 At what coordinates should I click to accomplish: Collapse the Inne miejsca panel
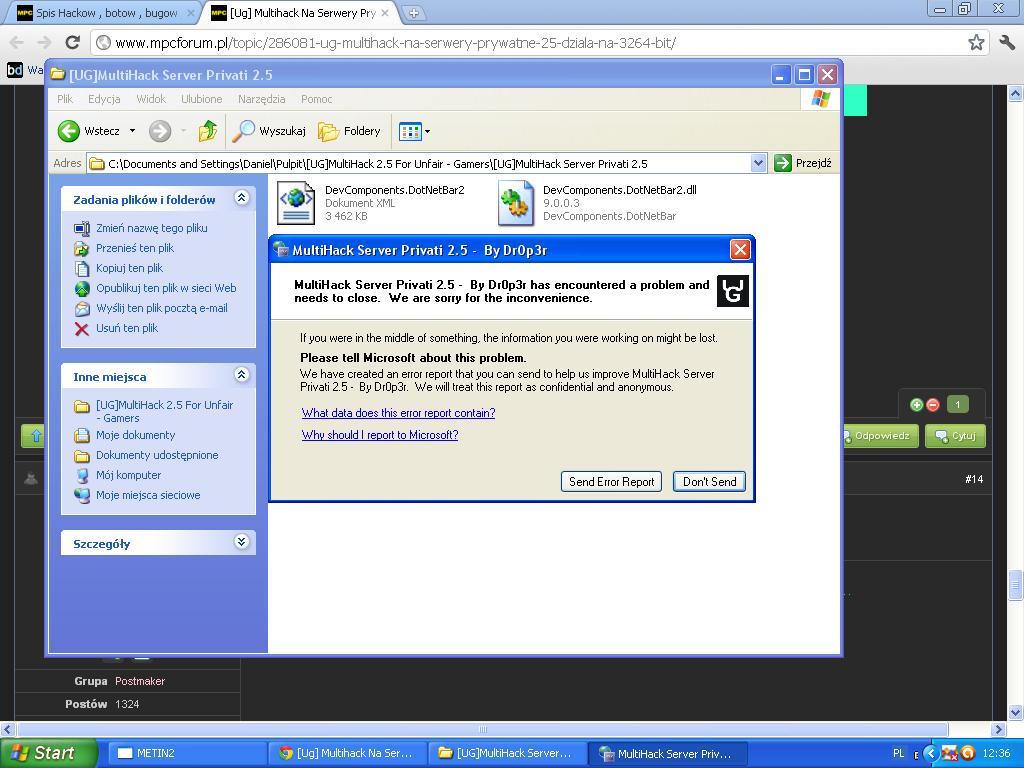pos(241,374)
